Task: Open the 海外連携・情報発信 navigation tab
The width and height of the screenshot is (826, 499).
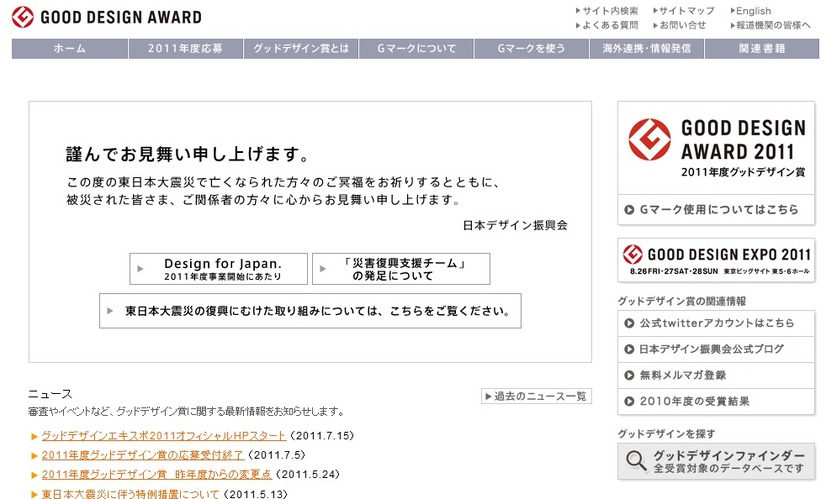Action: 647,48
